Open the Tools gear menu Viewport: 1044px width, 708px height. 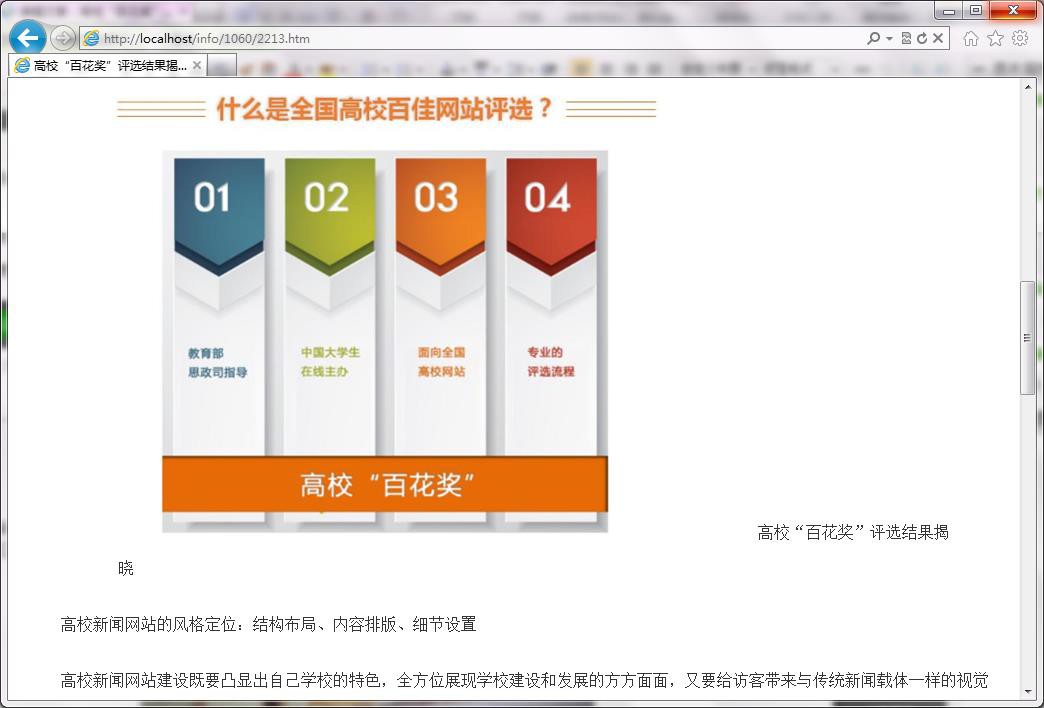tap(1020, 38)
